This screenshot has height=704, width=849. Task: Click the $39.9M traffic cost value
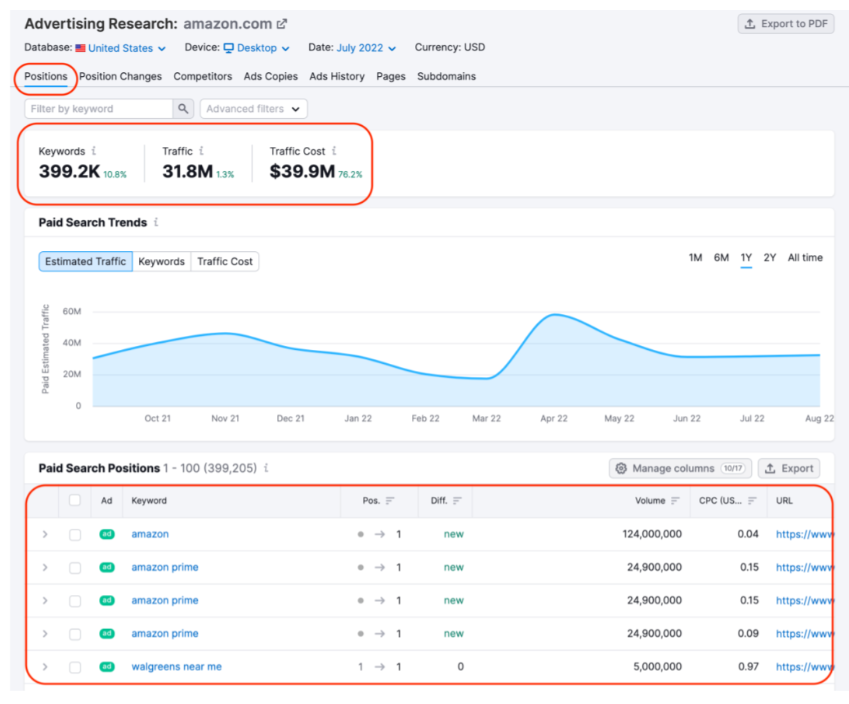tap(302, 171)
